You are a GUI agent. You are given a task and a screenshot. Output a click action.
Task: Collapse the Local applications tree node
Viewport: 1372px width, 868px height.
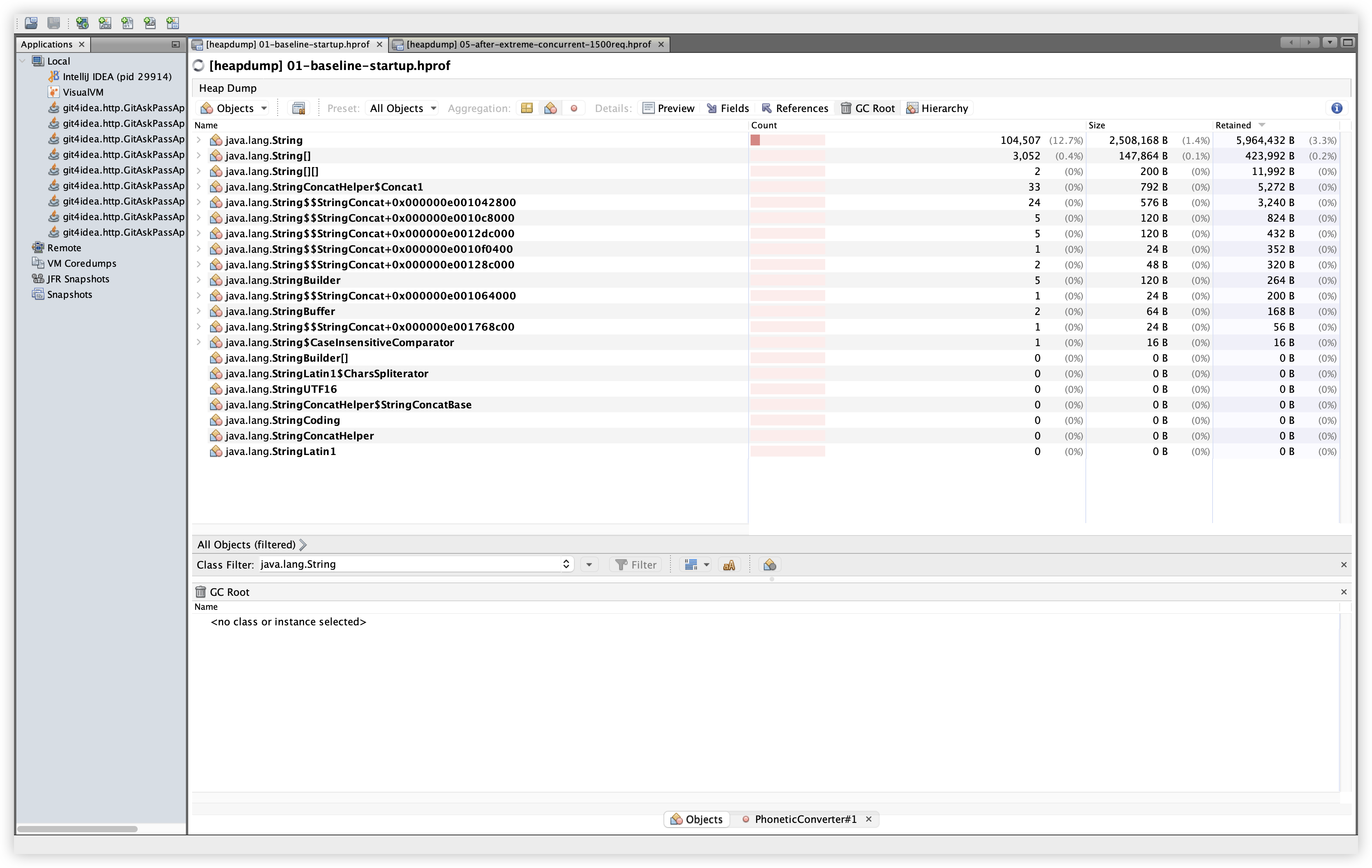pos(23,61)
